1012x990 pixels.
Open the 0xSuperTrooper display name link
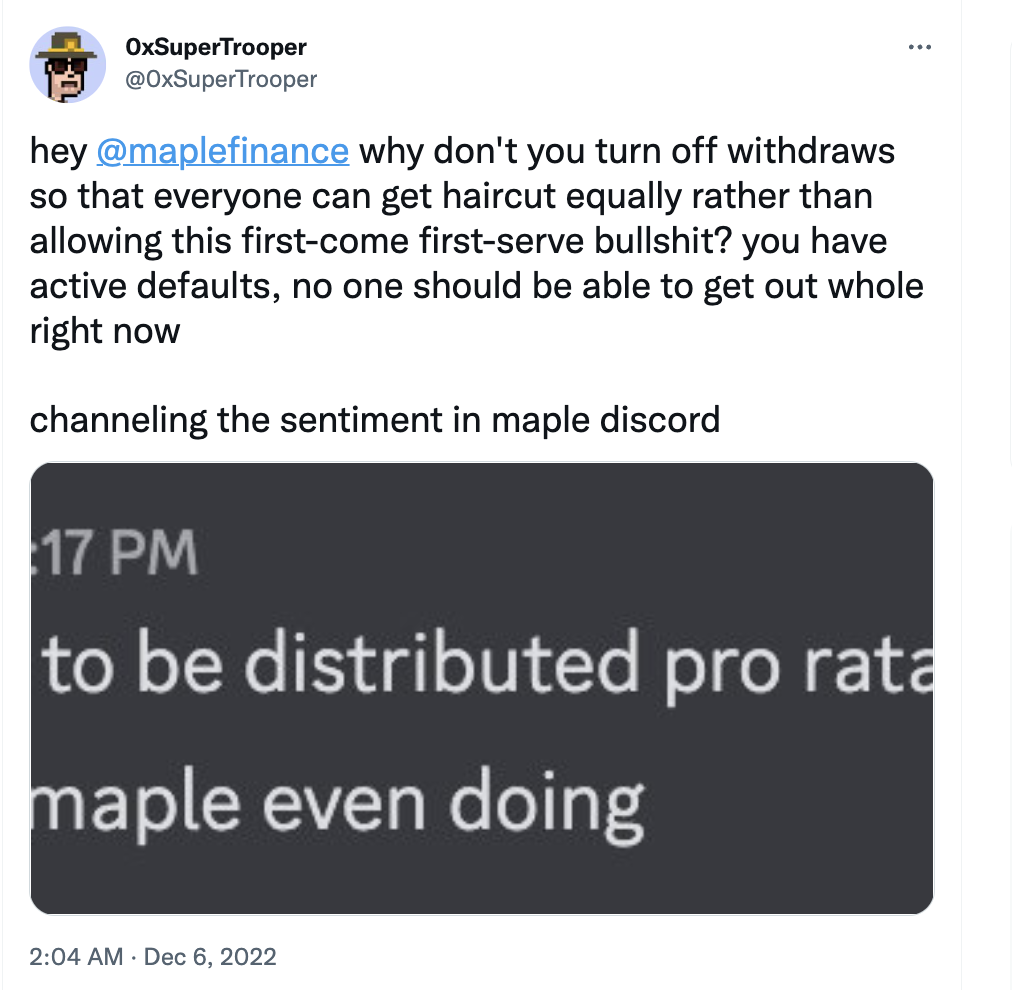(x=217, y=47)
